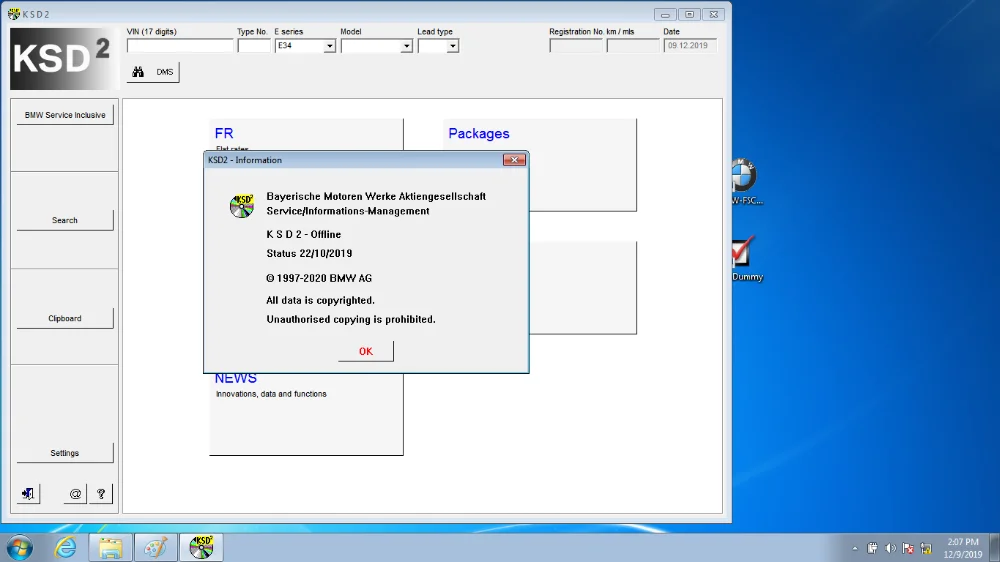Open the Settings button

(65, 453)
